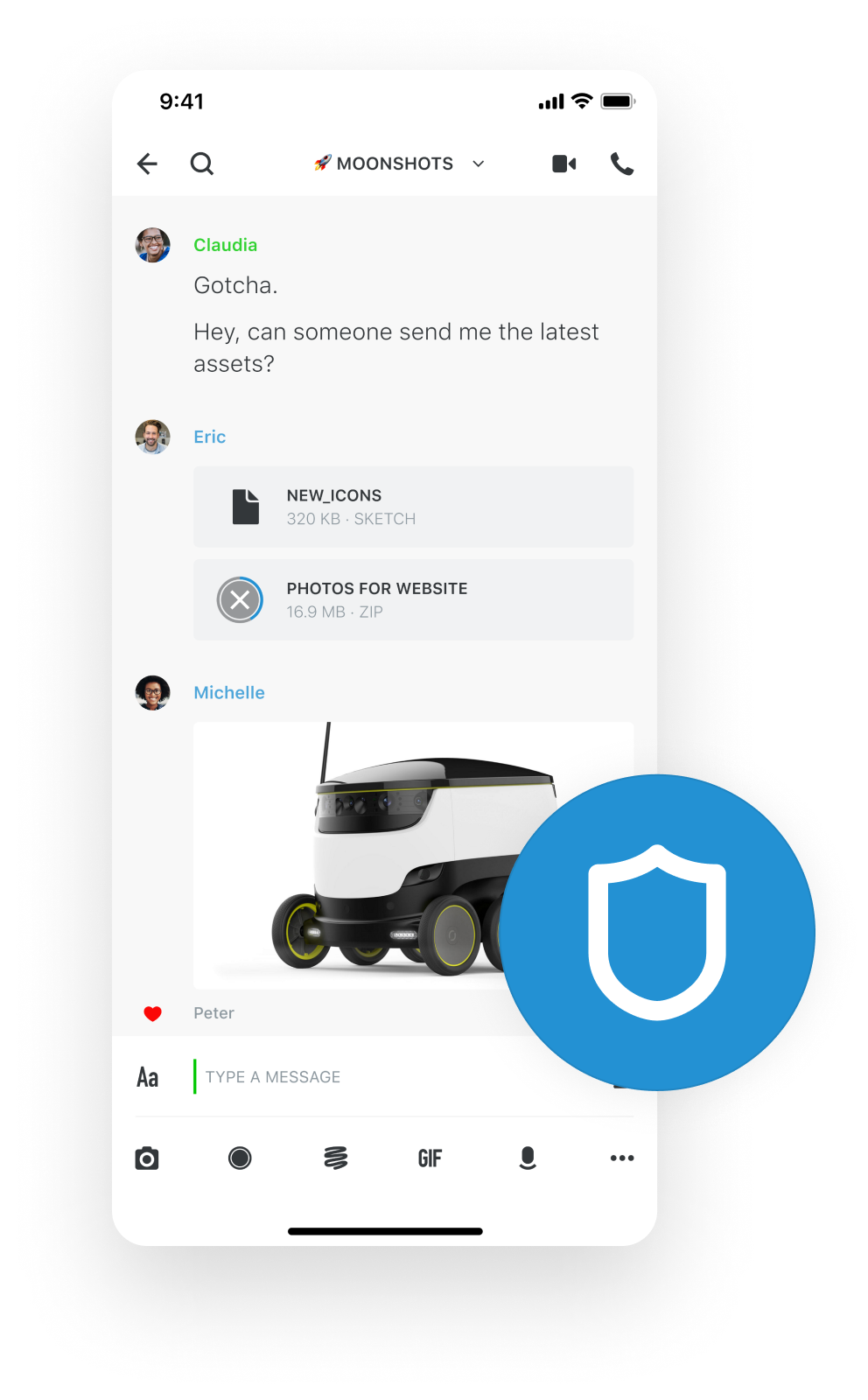
Task: Start an audio phone call
Action: 622,164
